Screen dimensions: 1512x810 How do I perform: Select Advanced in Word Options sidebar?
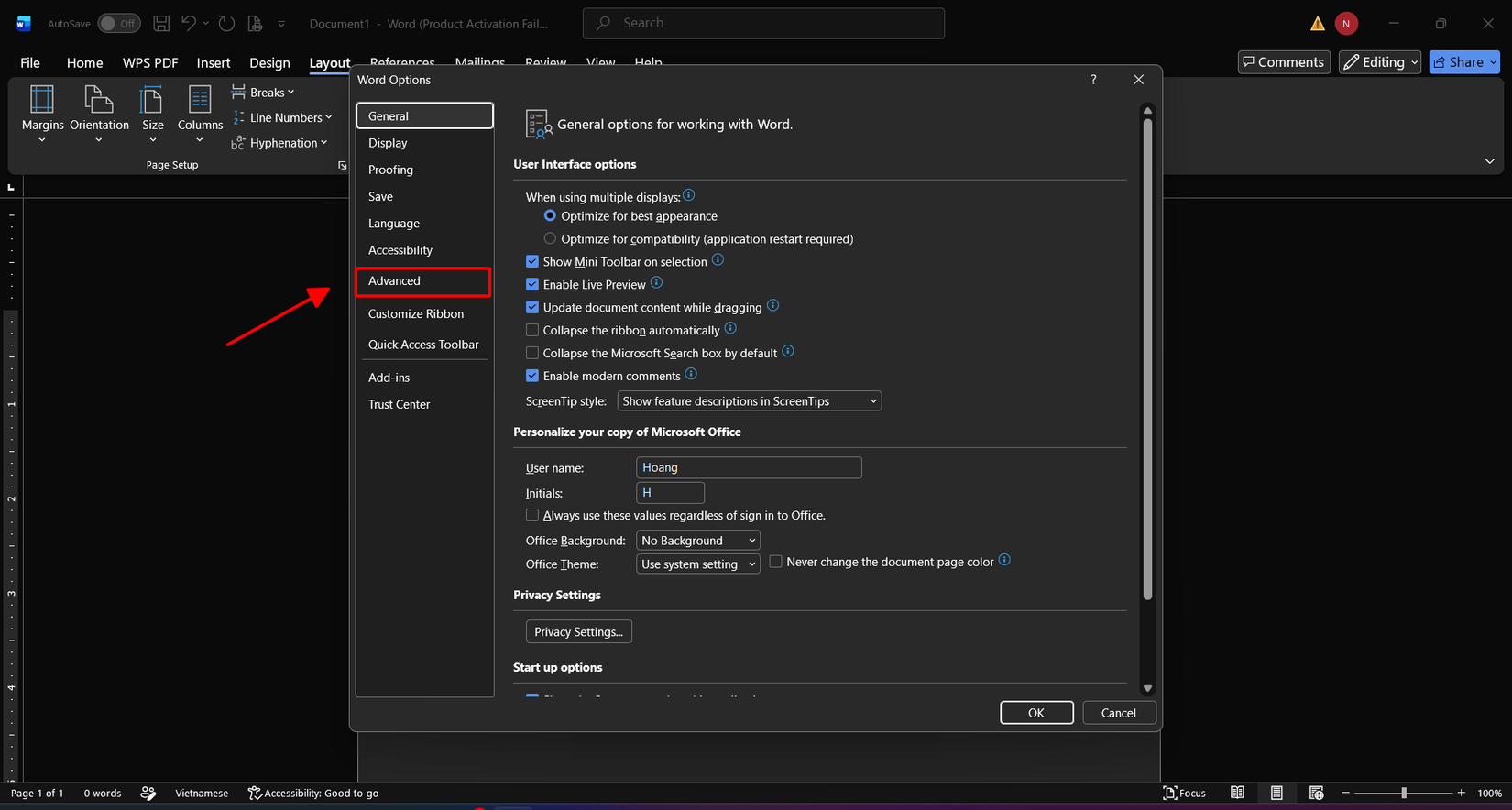(423, 281)
